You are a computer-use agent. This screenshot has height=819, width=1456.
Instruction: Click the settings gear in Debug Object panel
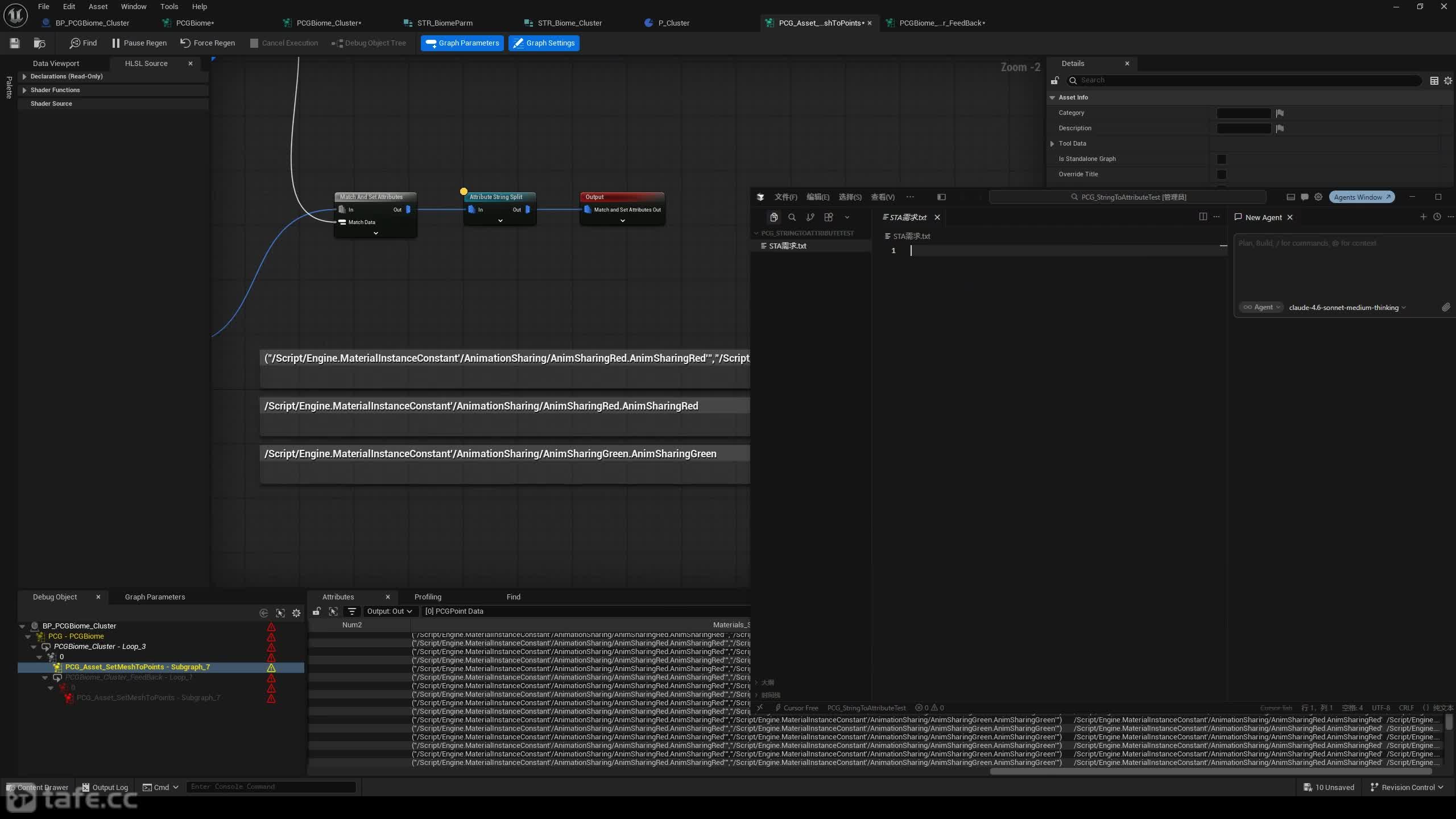(296, 613)
